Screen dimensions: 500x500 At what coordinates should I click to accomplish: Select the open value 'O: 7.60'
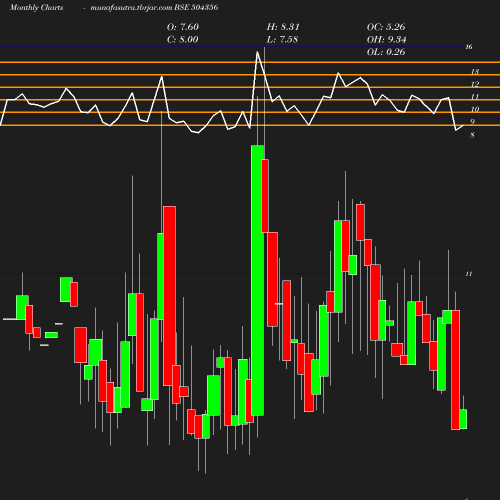(x=183, y=27)
